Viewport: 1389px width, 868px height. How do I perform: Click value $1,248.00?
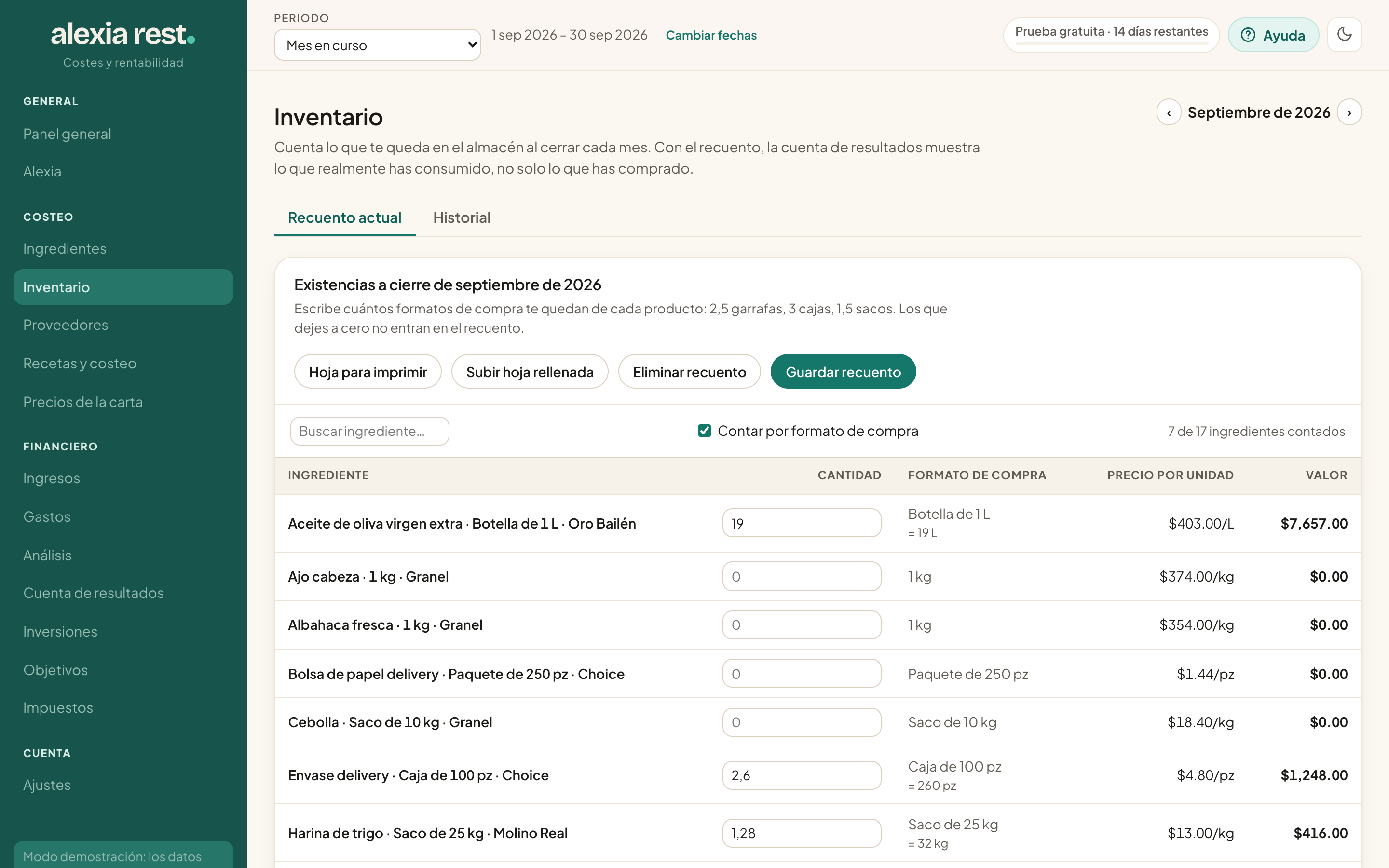tap(1314, 775)
